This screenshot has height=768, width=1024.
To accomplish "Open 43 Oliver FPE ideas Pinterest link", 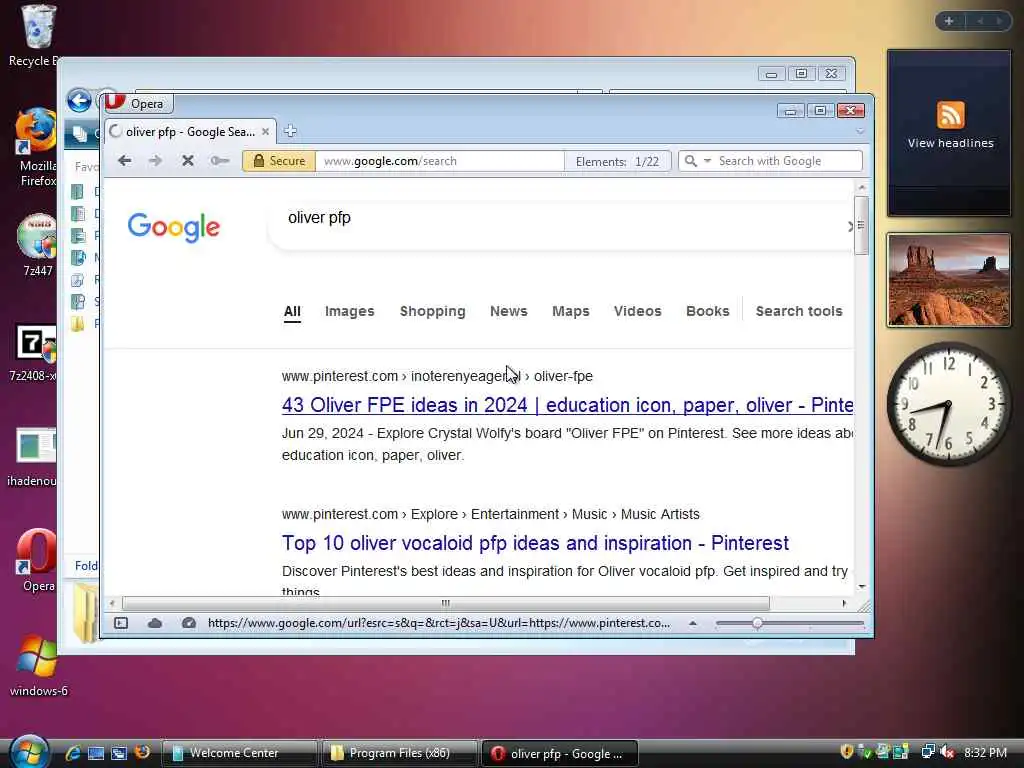I will (568, 405).
